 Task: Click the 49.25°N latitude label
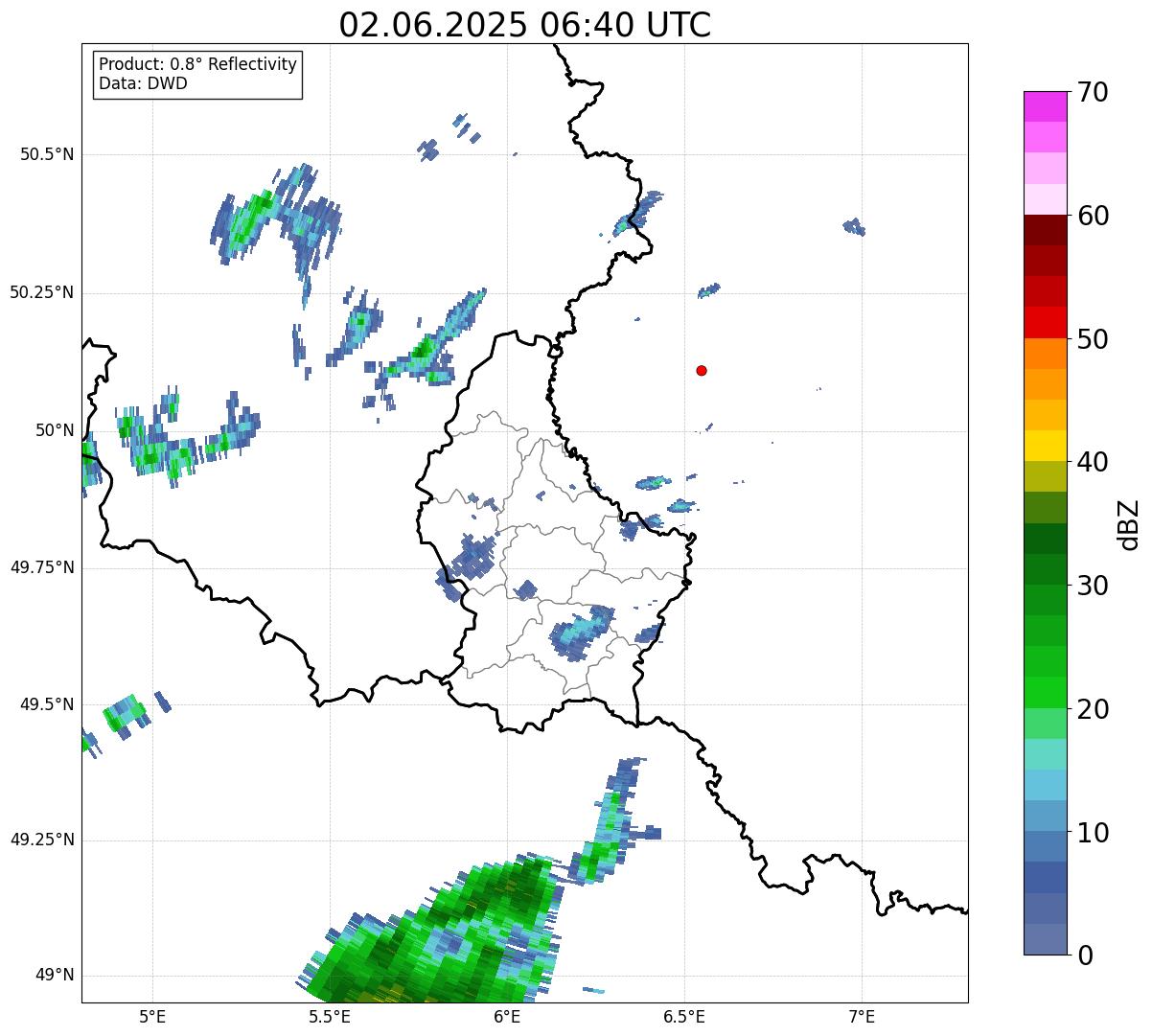pos(42,840)
